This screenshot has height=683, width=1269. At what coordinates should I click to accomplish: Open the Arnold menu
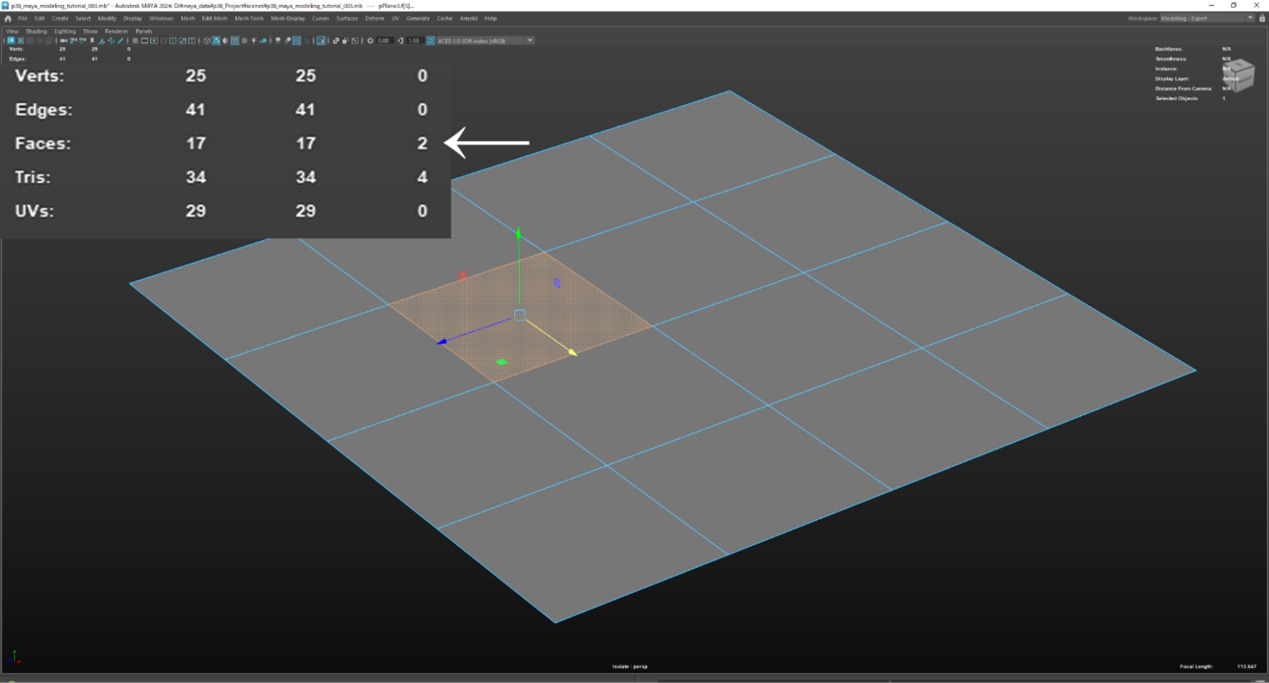click(x=468, y=18)
